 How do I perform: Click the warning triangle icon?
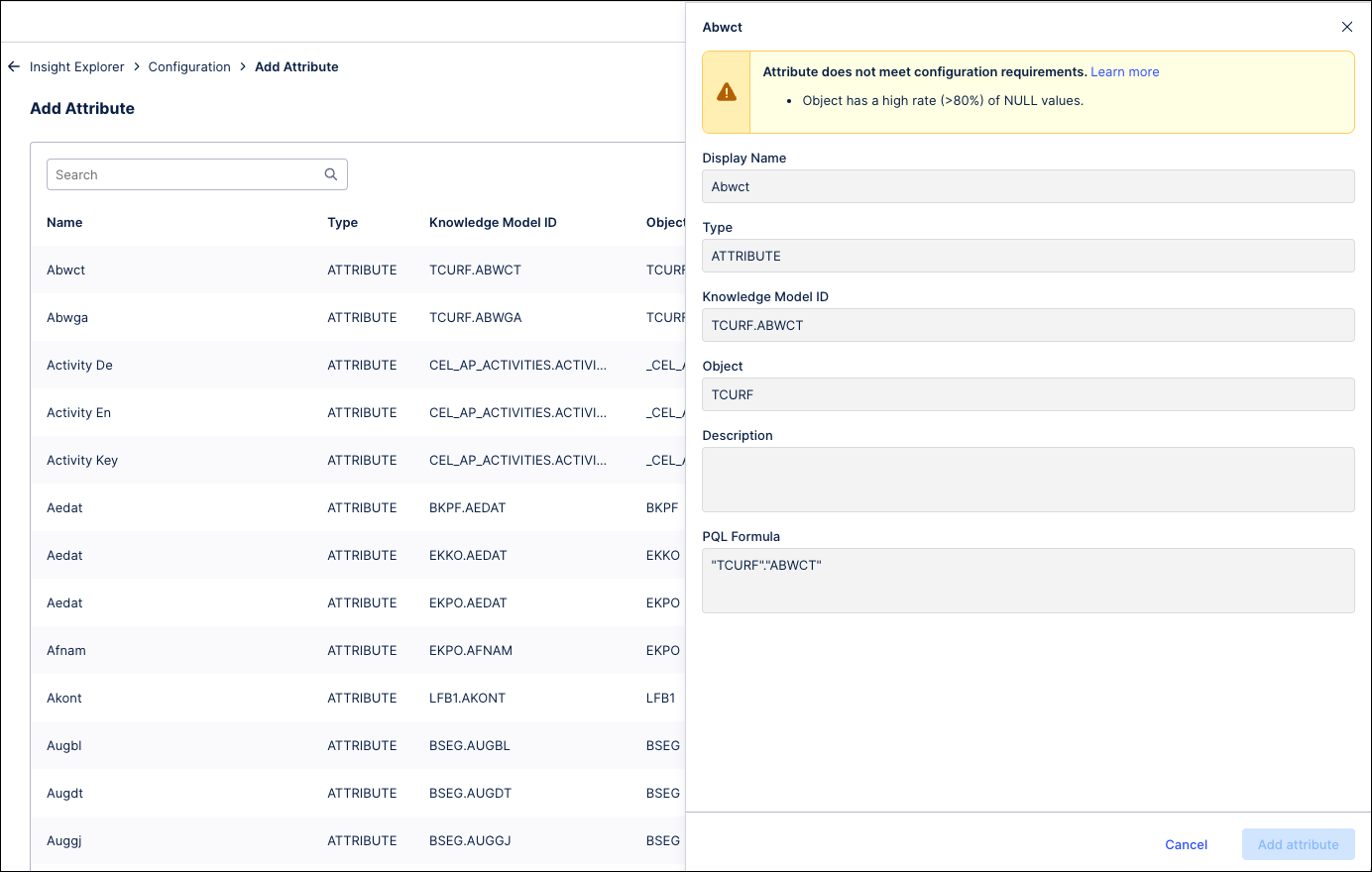727,92
